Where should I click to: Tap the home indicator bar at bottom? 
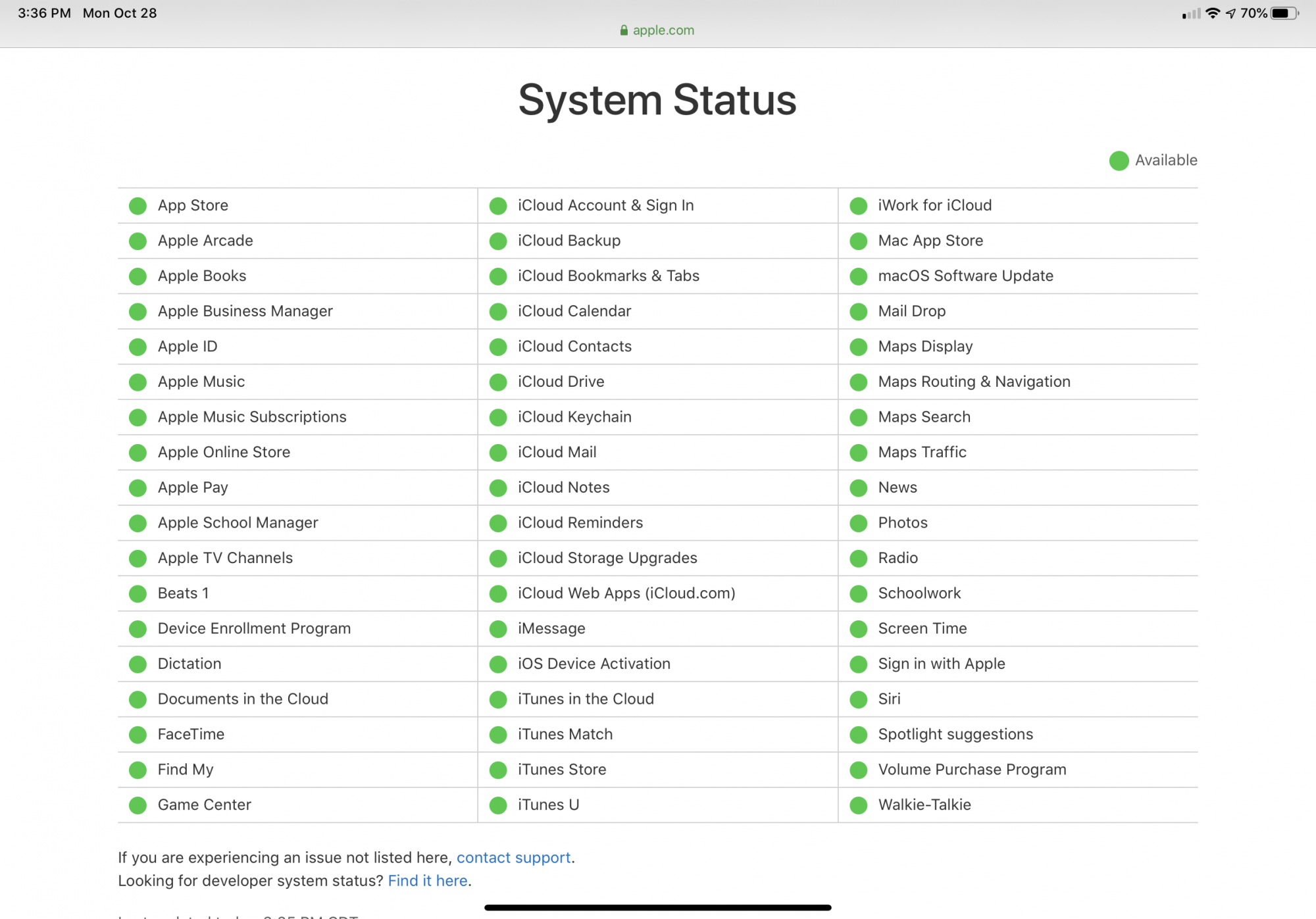[x=657, y=908]
